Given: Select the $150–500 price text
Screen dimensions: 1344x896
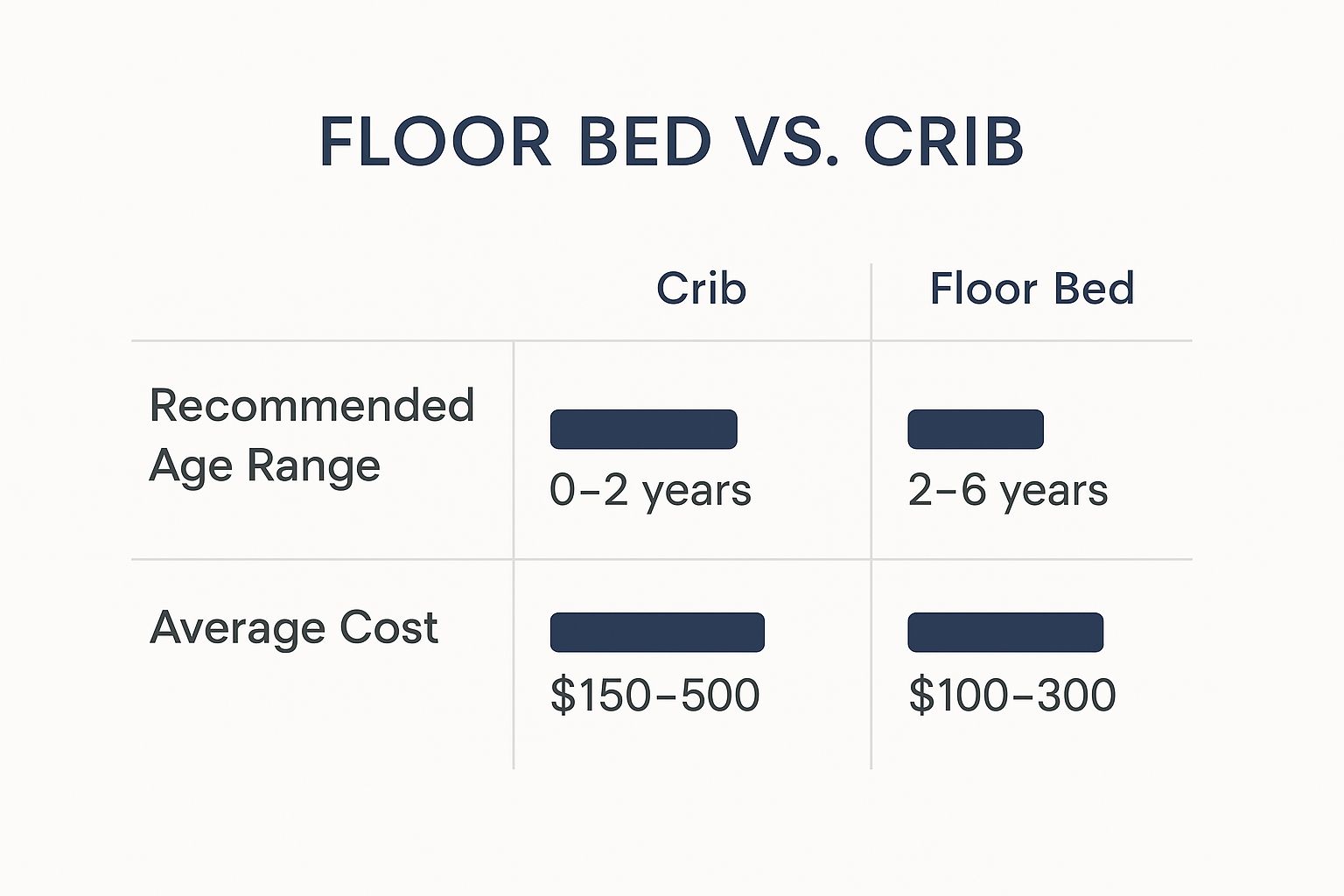Looking at the screenshot, I should [x=654, y=696].
